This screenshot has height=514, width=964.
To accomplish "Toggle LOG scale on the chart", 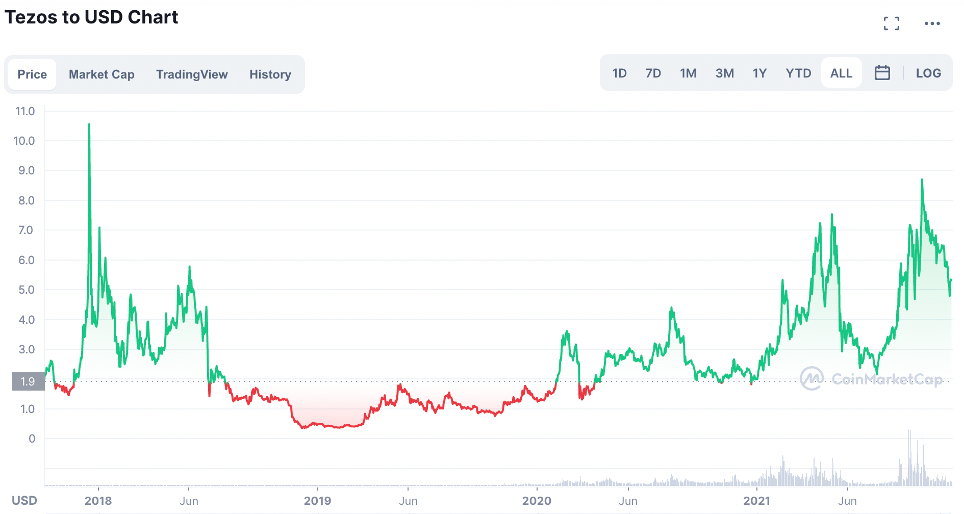I will tap(928, 73).
